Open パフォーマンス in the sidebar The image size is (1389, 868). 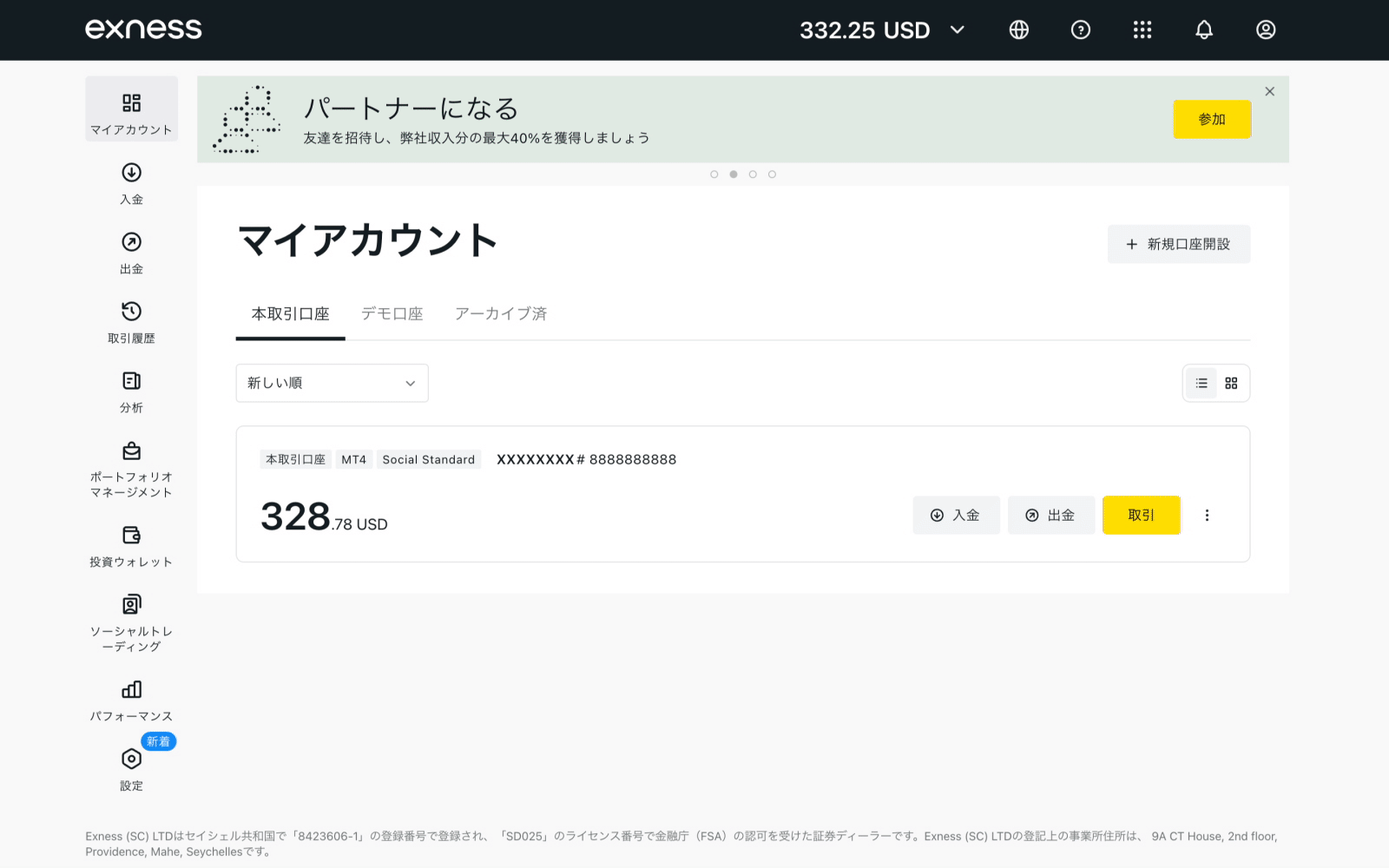click(x=131, y=701)
